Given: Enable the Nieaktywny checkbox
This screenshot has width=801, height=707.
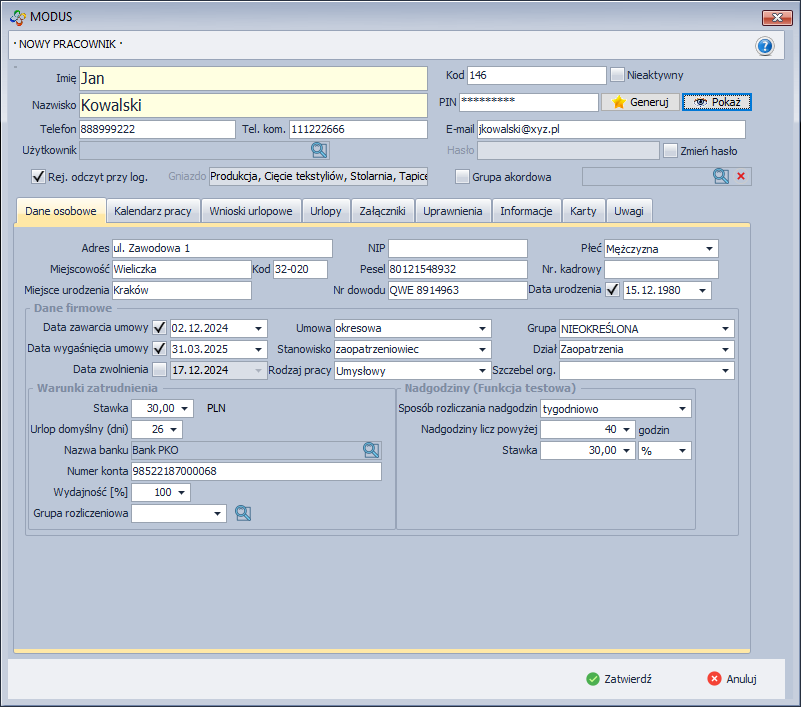Looking at the screenshot, I should coord(618,75).
